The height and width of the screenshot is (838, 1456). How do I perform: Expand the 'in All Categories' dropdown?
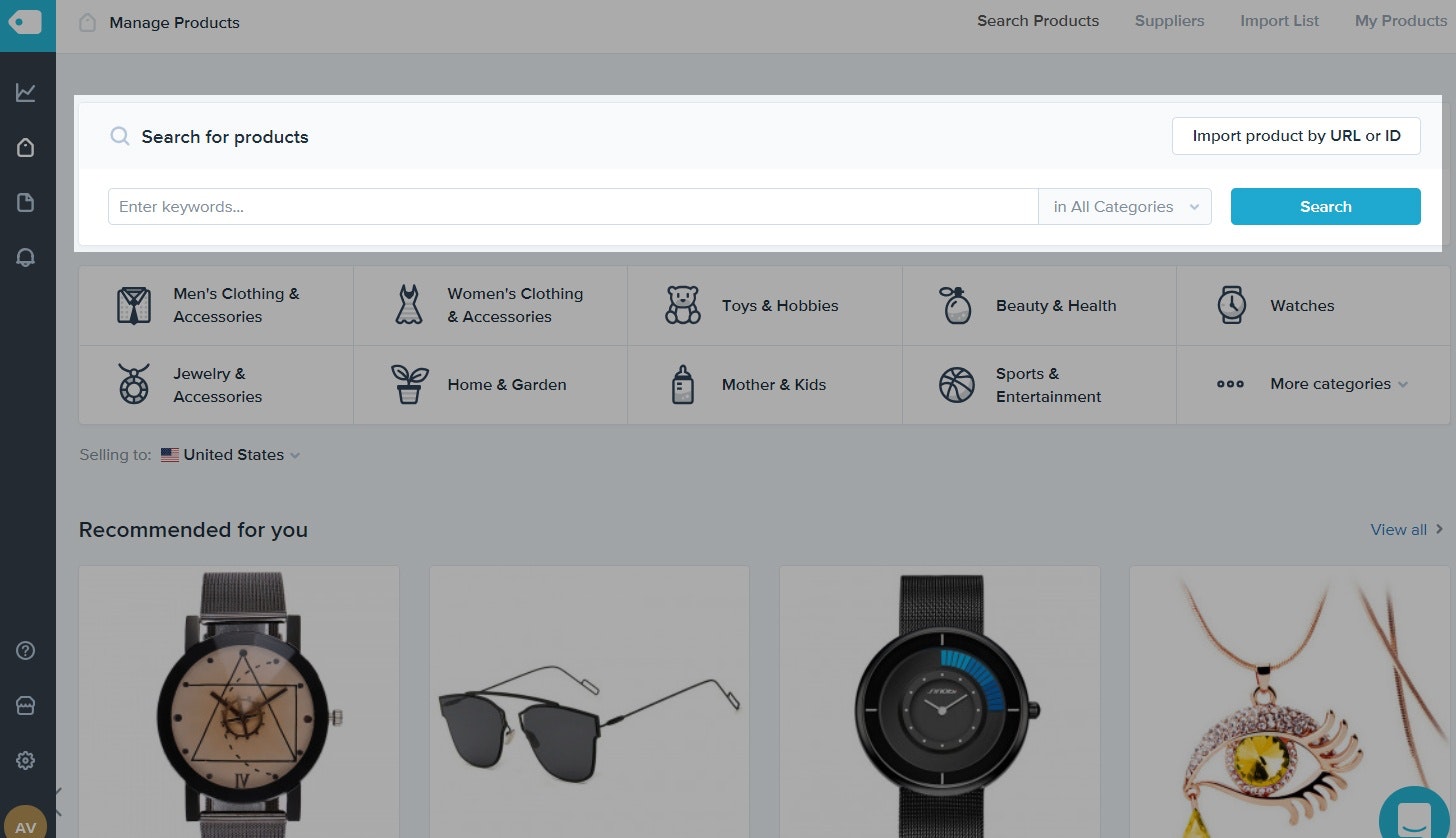pyautogui.click(x=1125, y=207)
